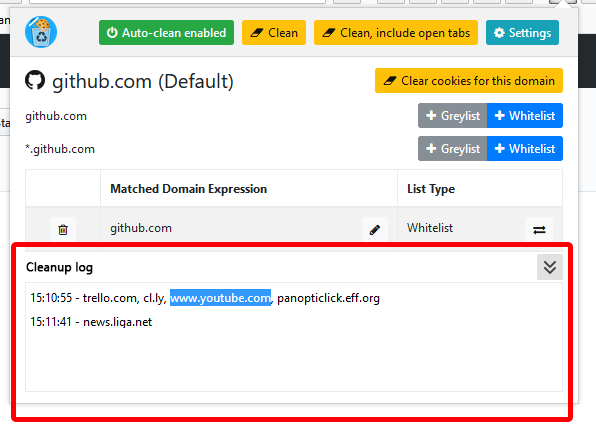Click the highlighted www.youtube.com log entry

click(220, 298)
